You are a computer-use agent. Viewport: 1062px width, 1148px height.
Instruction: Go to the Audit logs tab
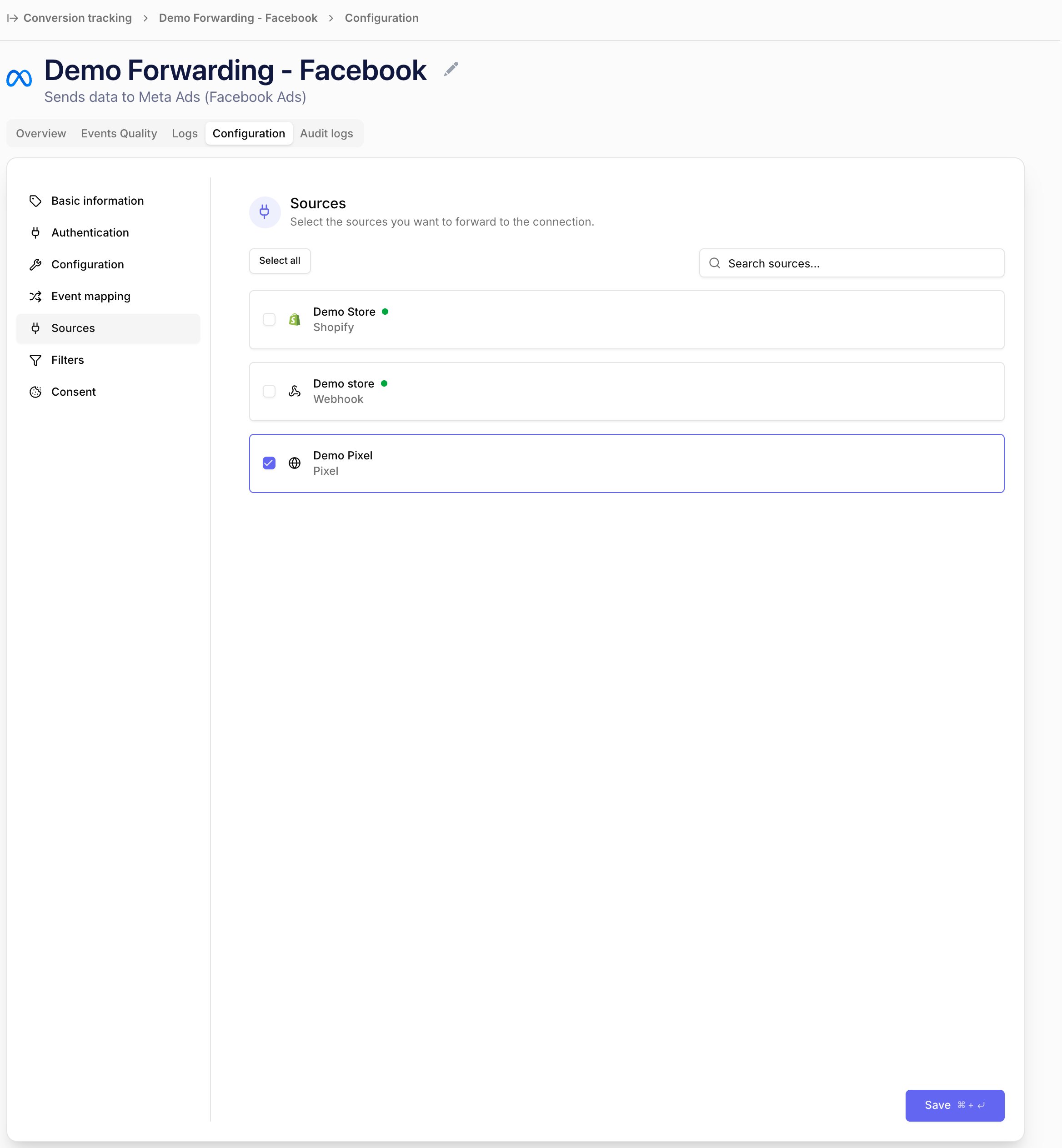click(326, 133)
